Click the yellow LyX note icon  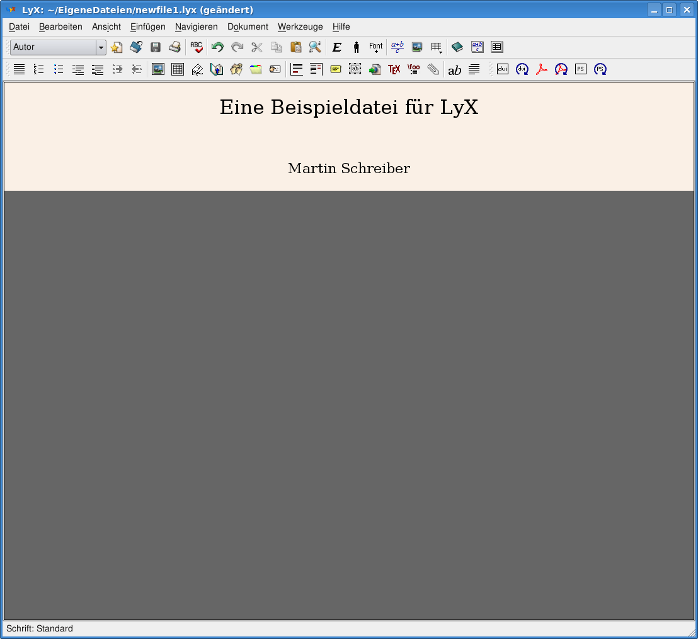[x=336, y=69]
